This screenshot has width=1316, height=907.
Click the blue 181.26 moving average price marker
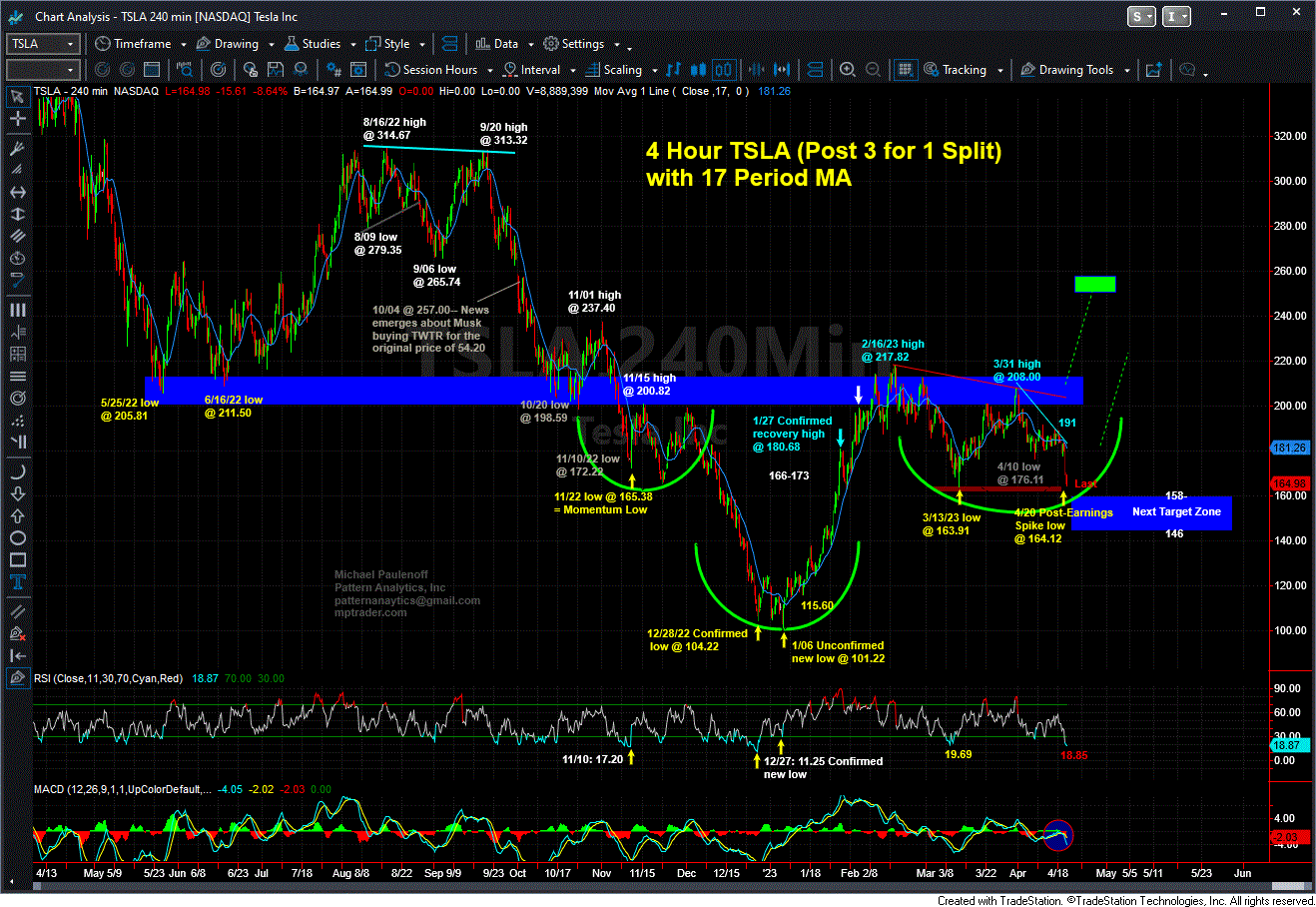[x=1290, y=448]
